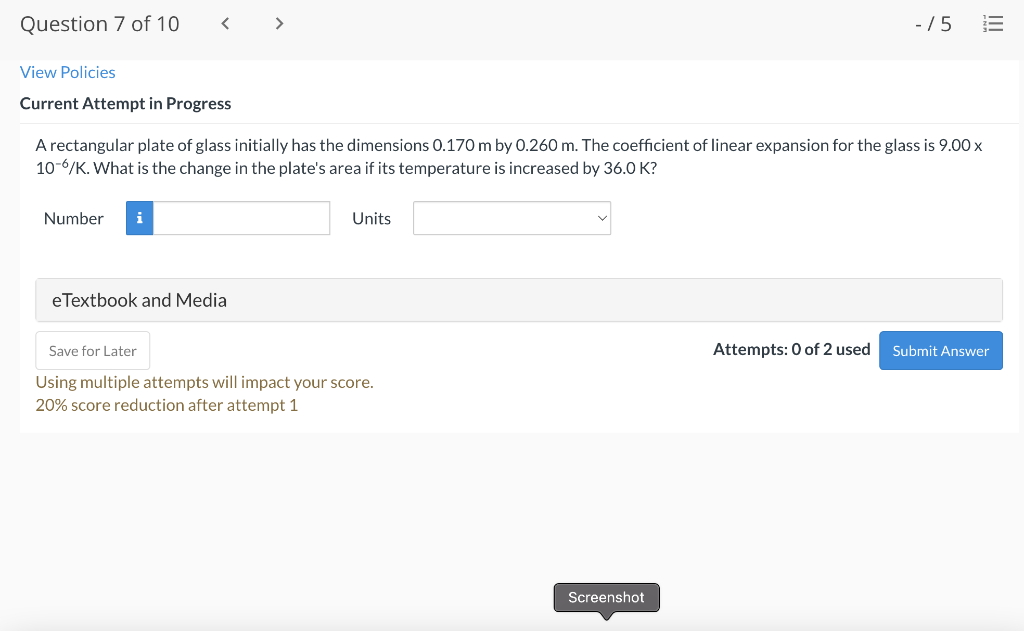The width and height of the screenshot is (1024, 631).
Task: Select the question navigator icon near the score
Action: pyautogui.click(x=993, y=23)
